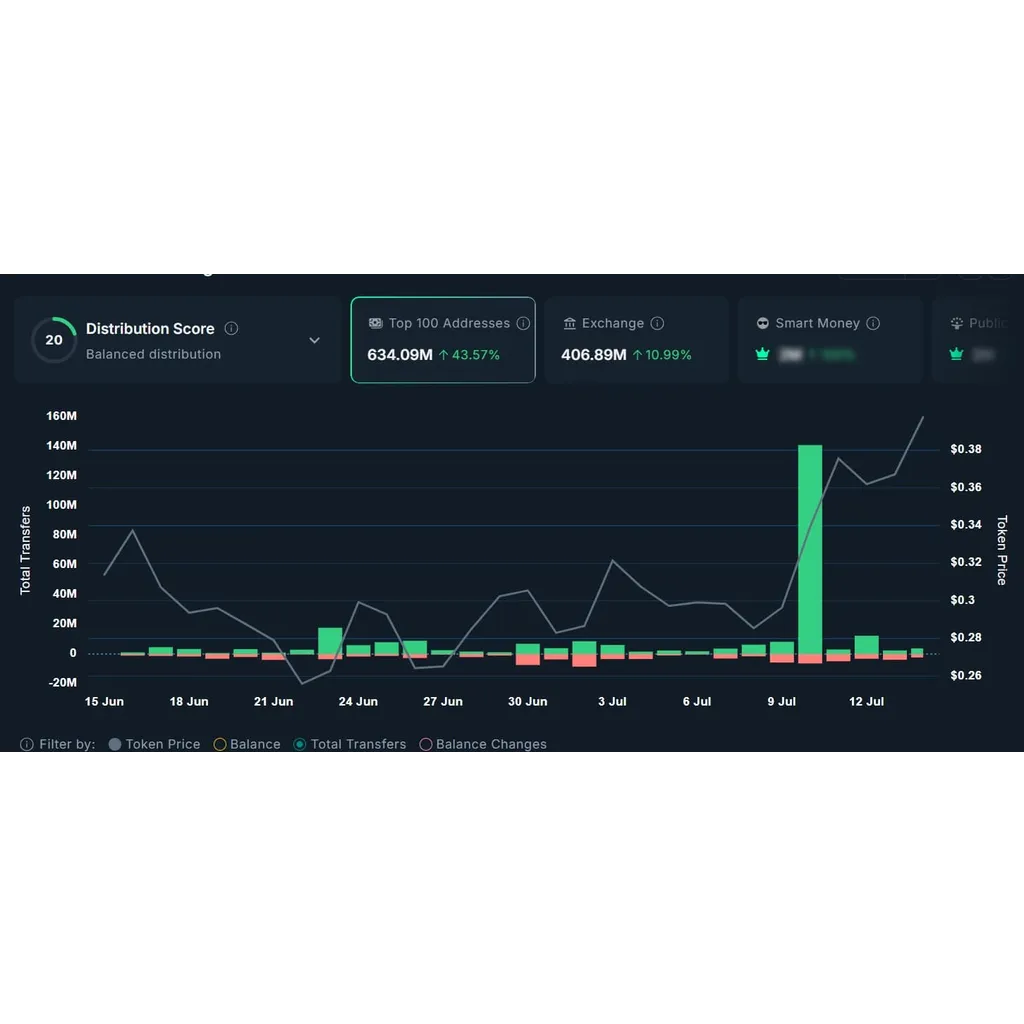Screen dimensions: 1024x1024
Task: Click the Distribution Score heading
Action: pos(150,328)
